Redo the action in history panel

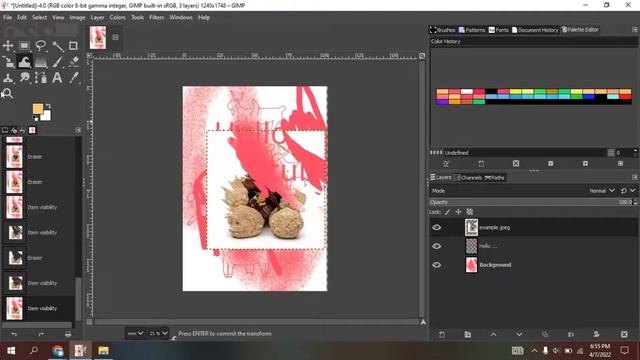point(41,334)
